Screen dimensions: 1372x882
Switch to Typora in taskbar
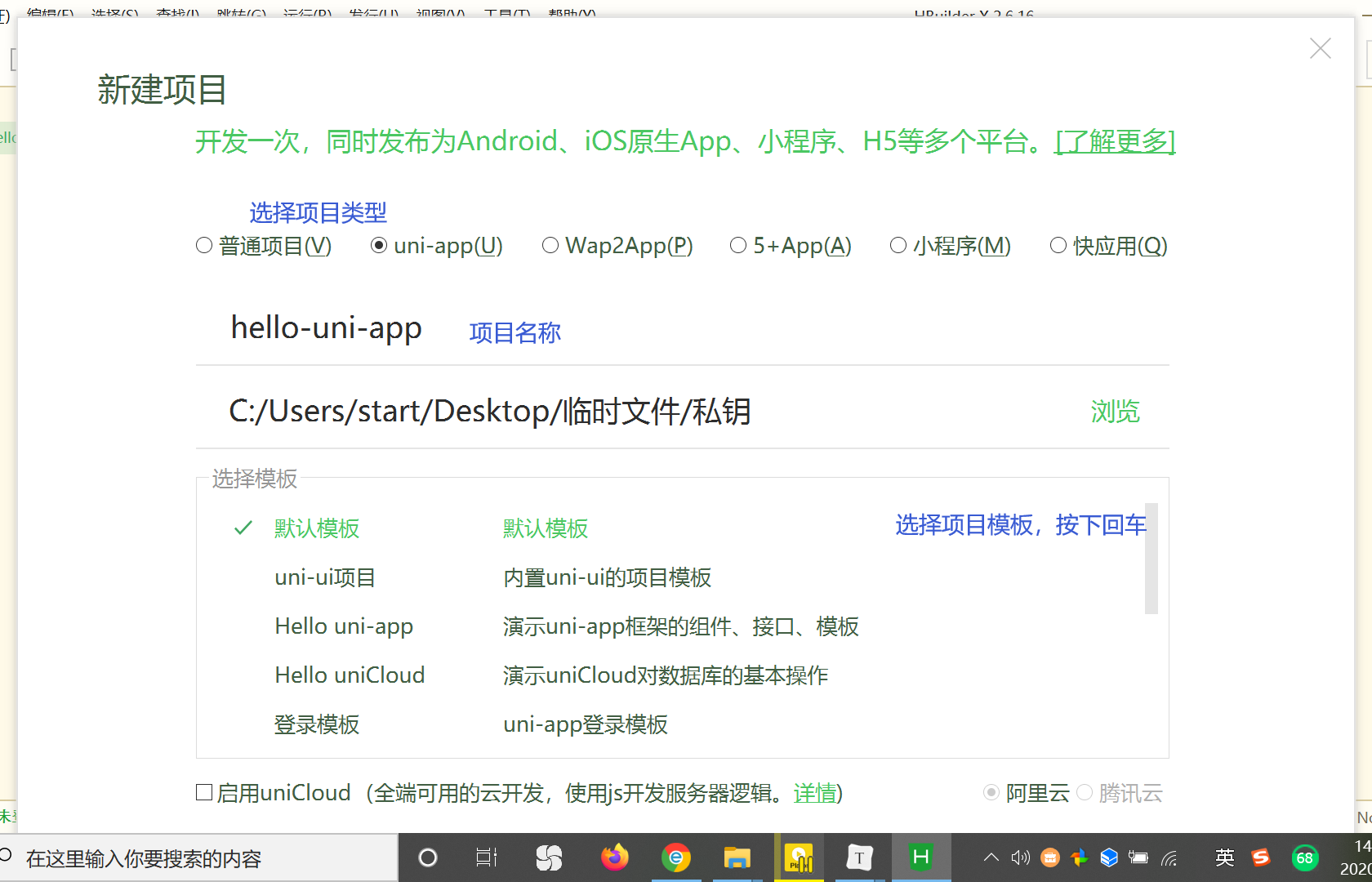point(859,857)
